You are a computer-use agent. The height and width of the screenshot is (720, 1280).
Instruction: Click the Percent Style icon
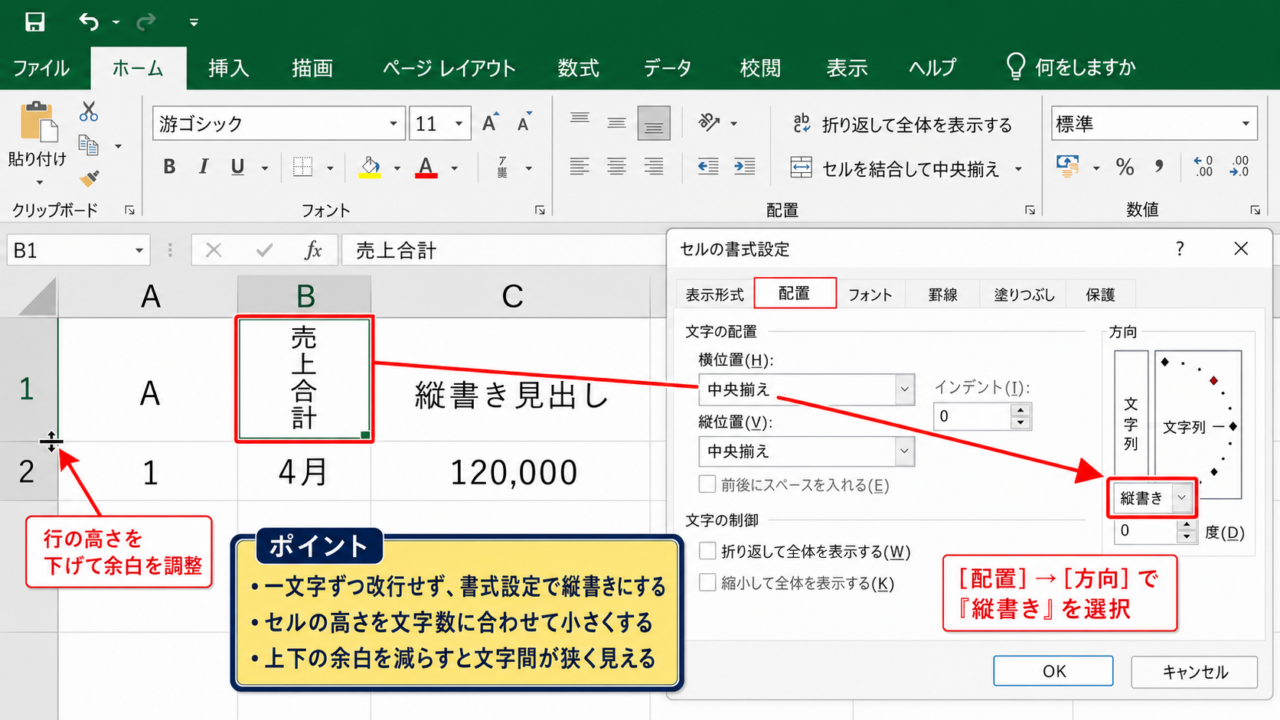(1125, 167)
